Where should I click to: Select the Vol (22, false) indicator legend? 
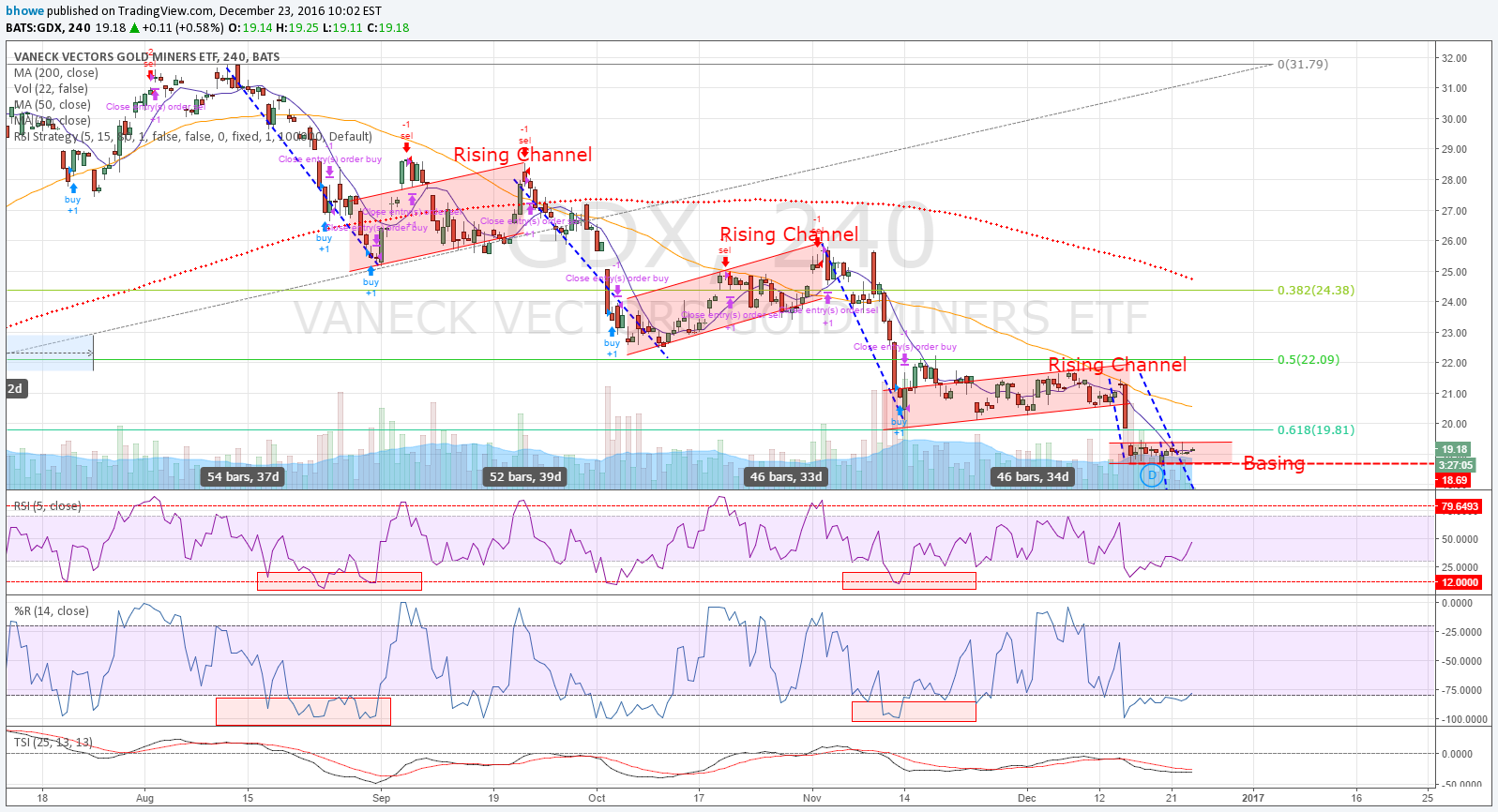51,89
